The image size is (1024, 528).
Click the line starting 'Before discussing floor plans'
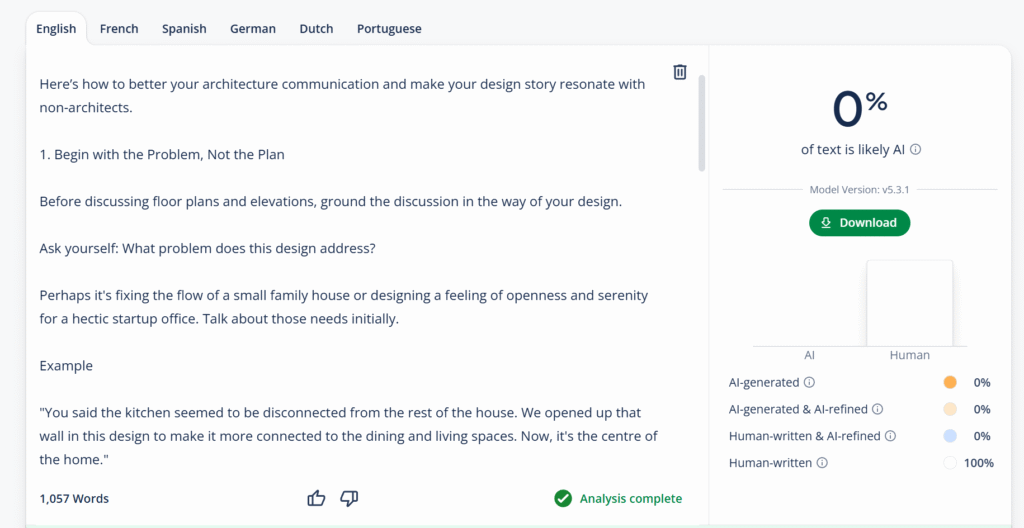330,202
